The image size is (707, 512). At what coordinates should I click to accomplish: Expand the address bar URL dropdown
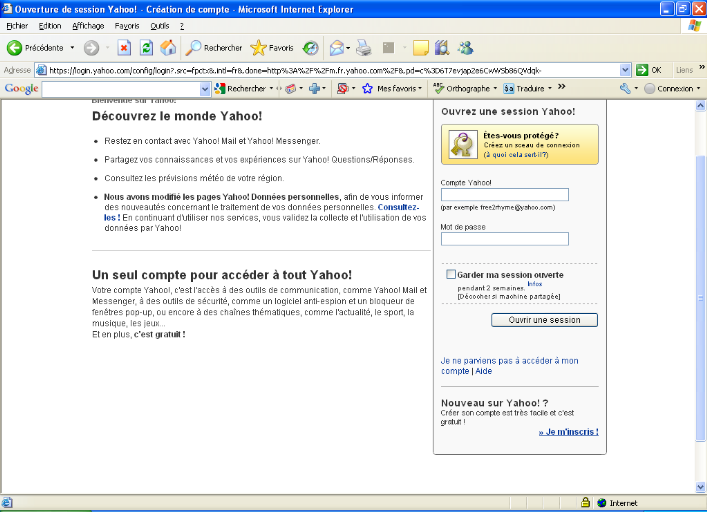(x=626, y=70)
